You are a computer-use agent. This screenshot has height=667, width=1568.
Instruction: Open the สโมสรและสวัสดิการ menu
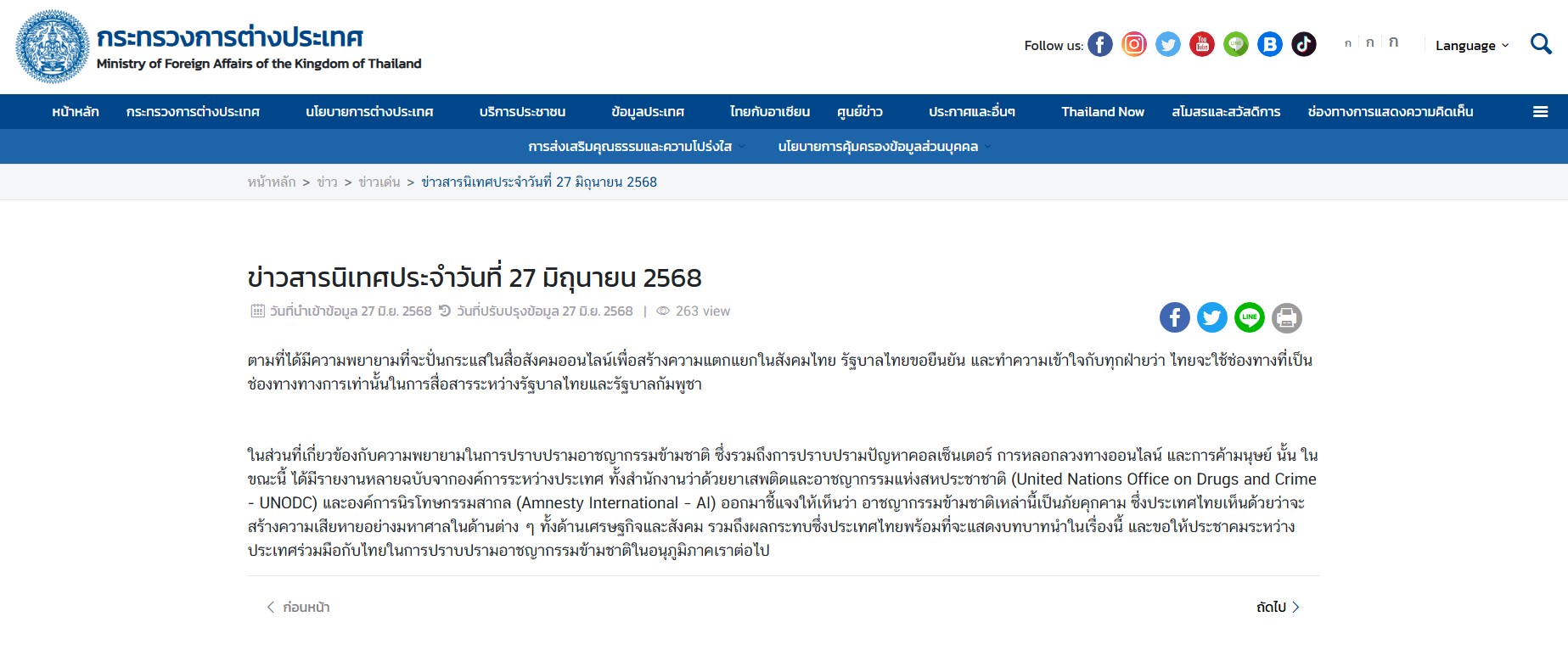(x=1226, y=112)
